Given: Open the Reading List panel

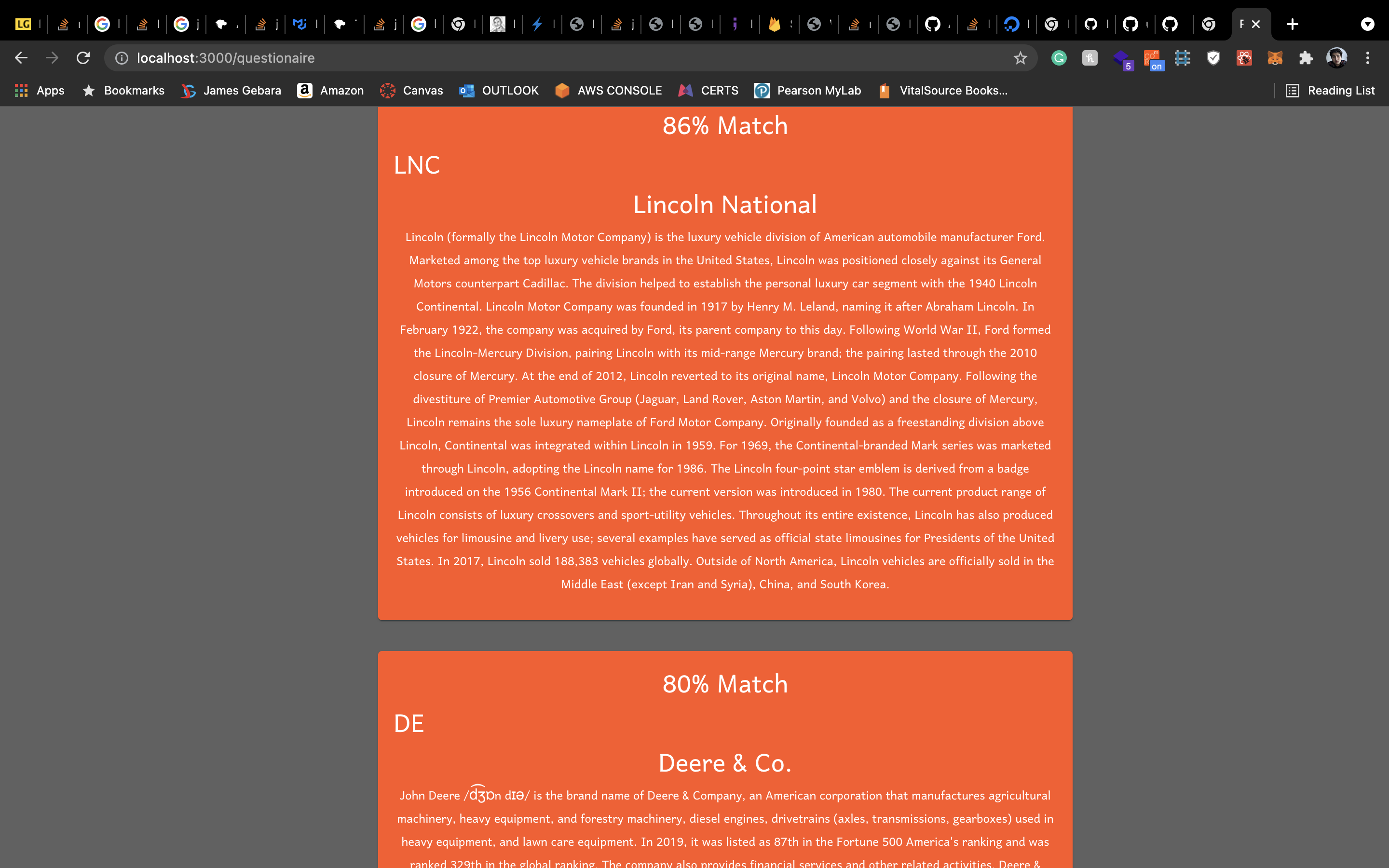Looking at the screenshot, I should tap(1330, 90).
